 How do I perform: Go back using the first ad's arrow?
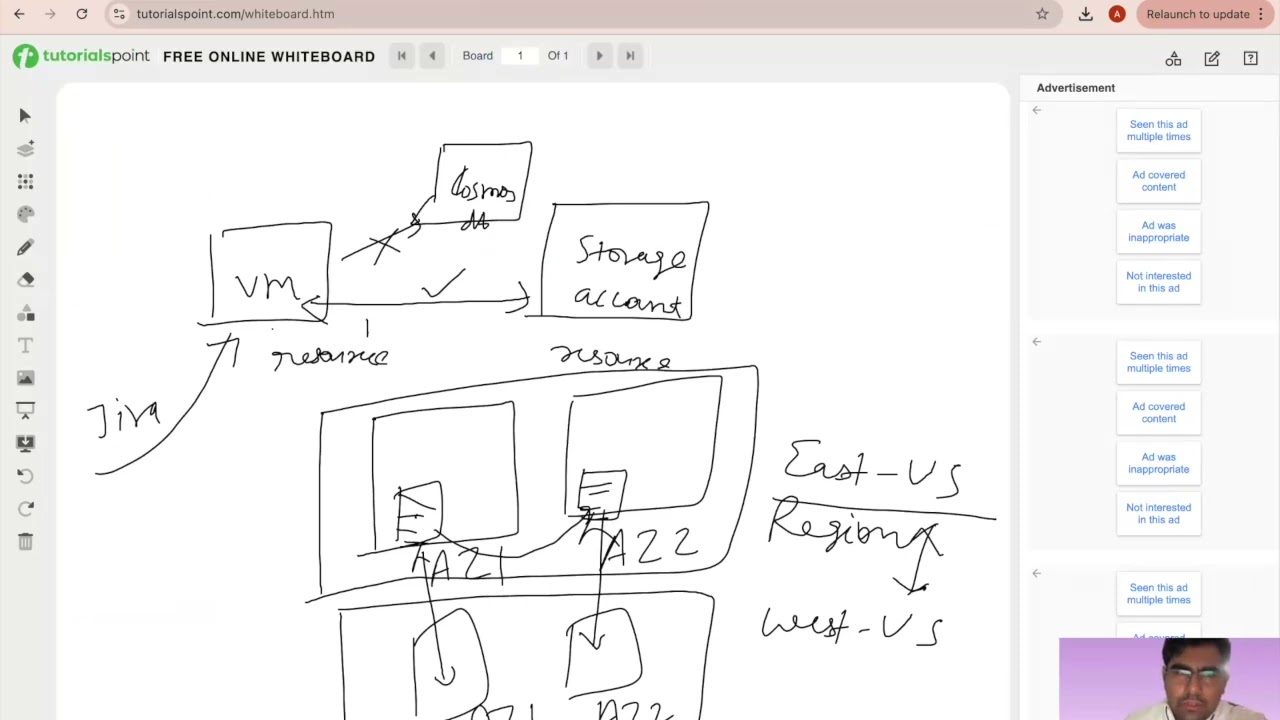point(1037,110)
